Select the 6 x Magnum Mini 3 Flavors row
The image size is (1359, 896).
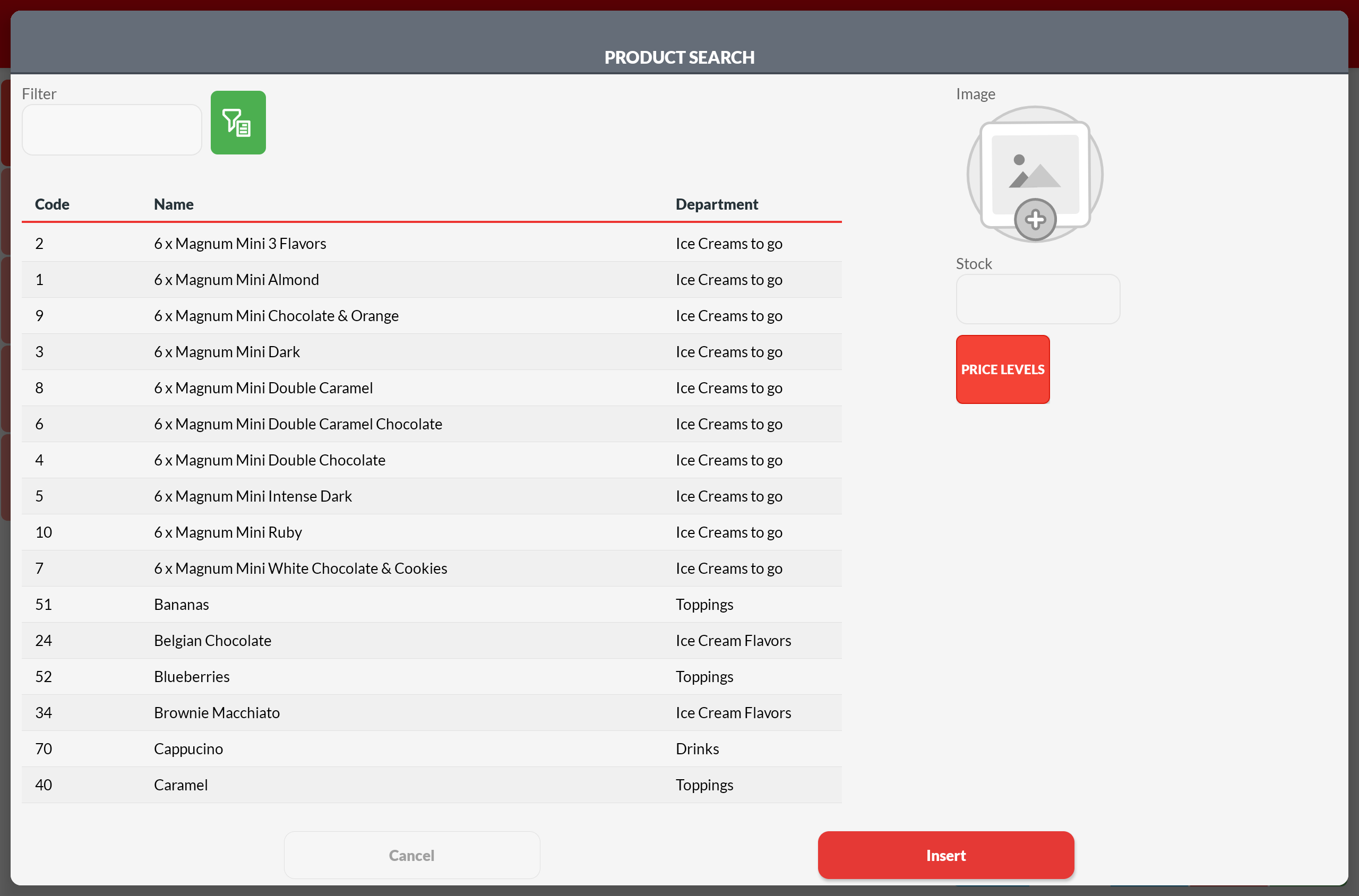coord(240,244)
